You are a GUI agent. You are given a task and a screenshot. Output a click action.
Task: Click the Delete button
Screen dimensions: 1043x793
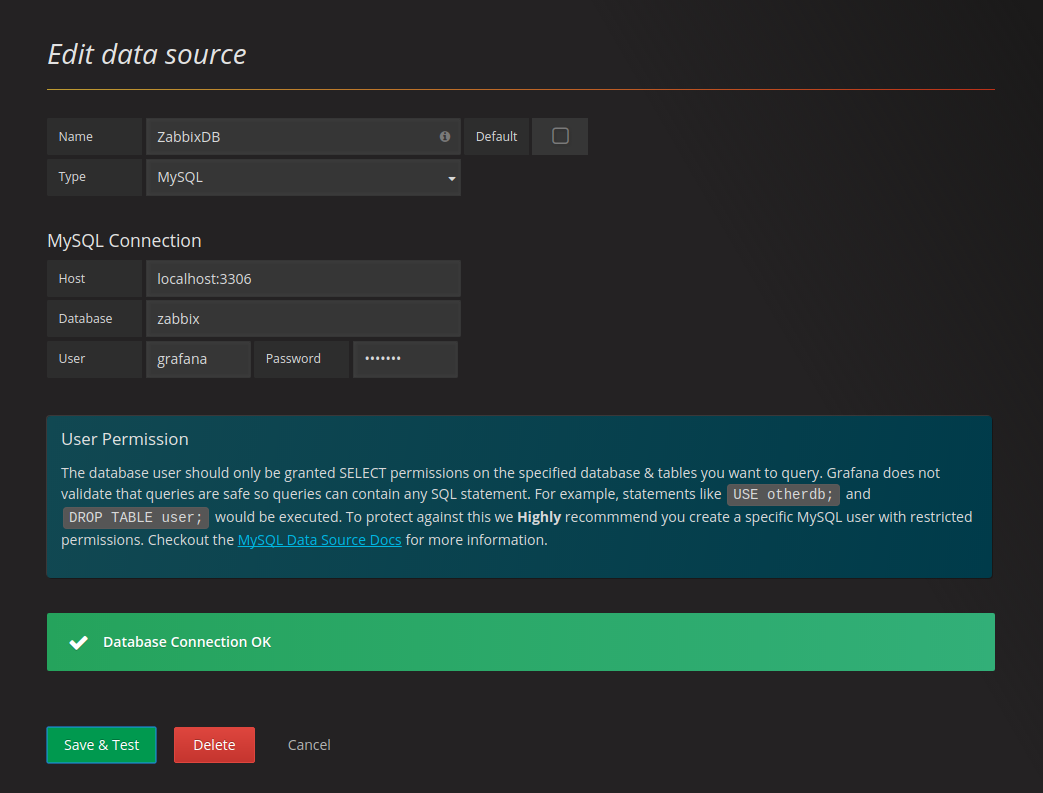[x=214, y=744]
